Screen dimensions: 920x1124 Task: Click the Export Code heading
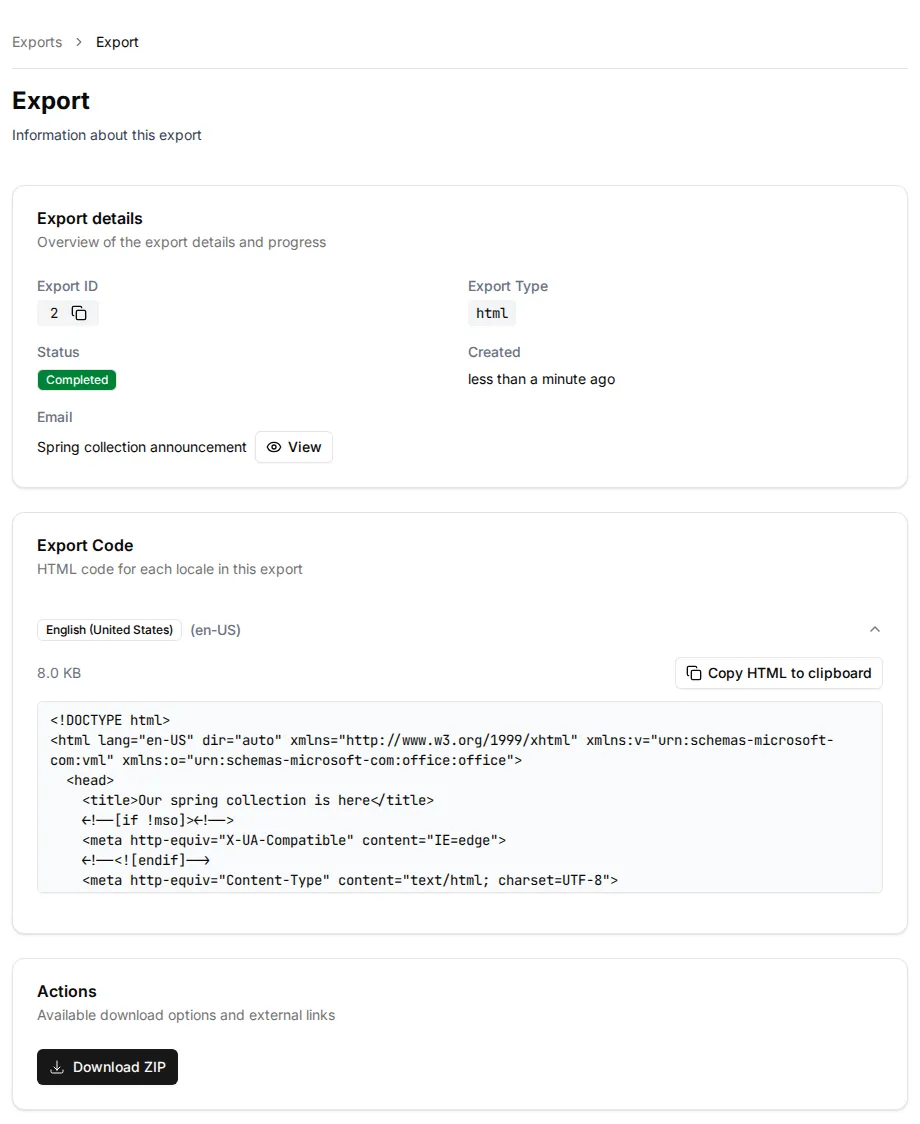(85, 546)
